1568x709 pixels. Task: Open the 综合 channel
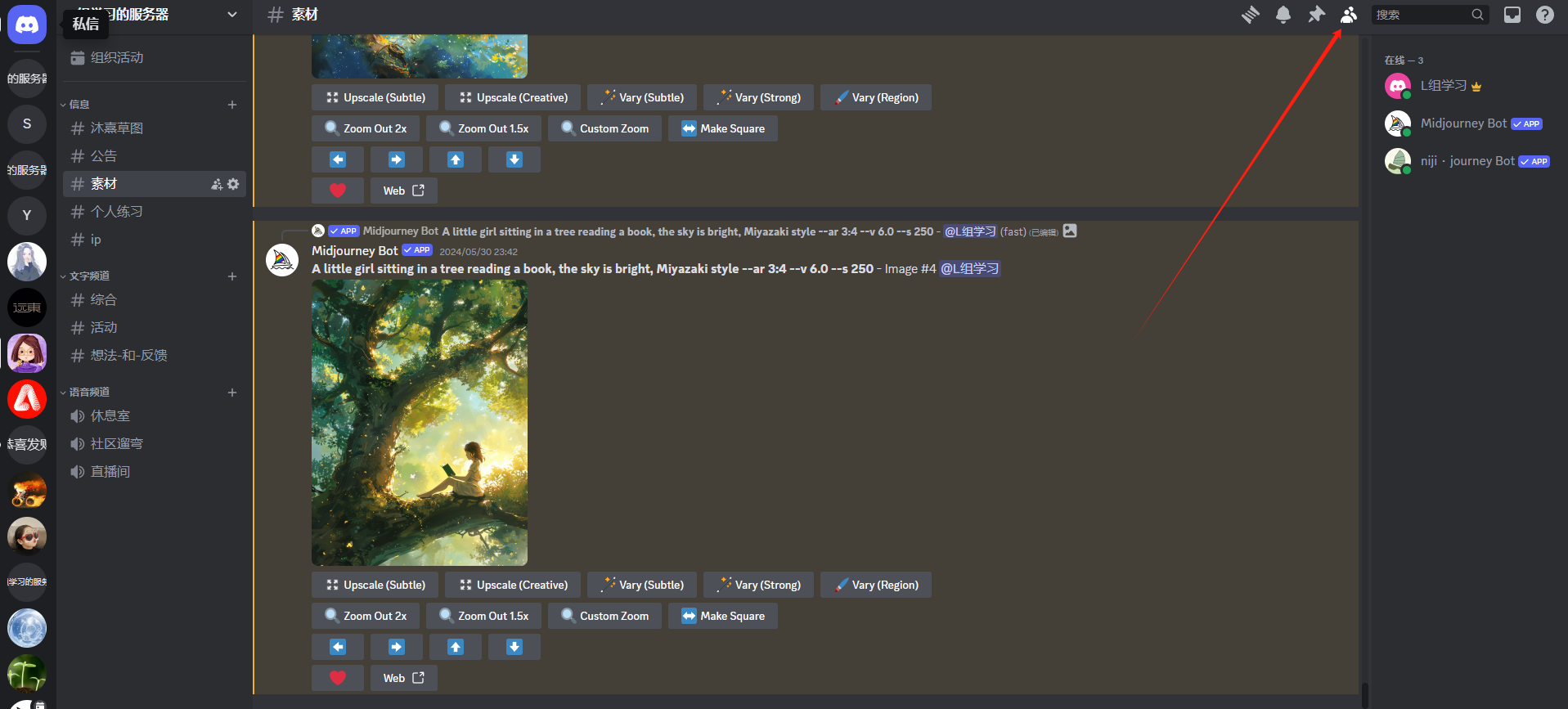click(x=155, y=300)
